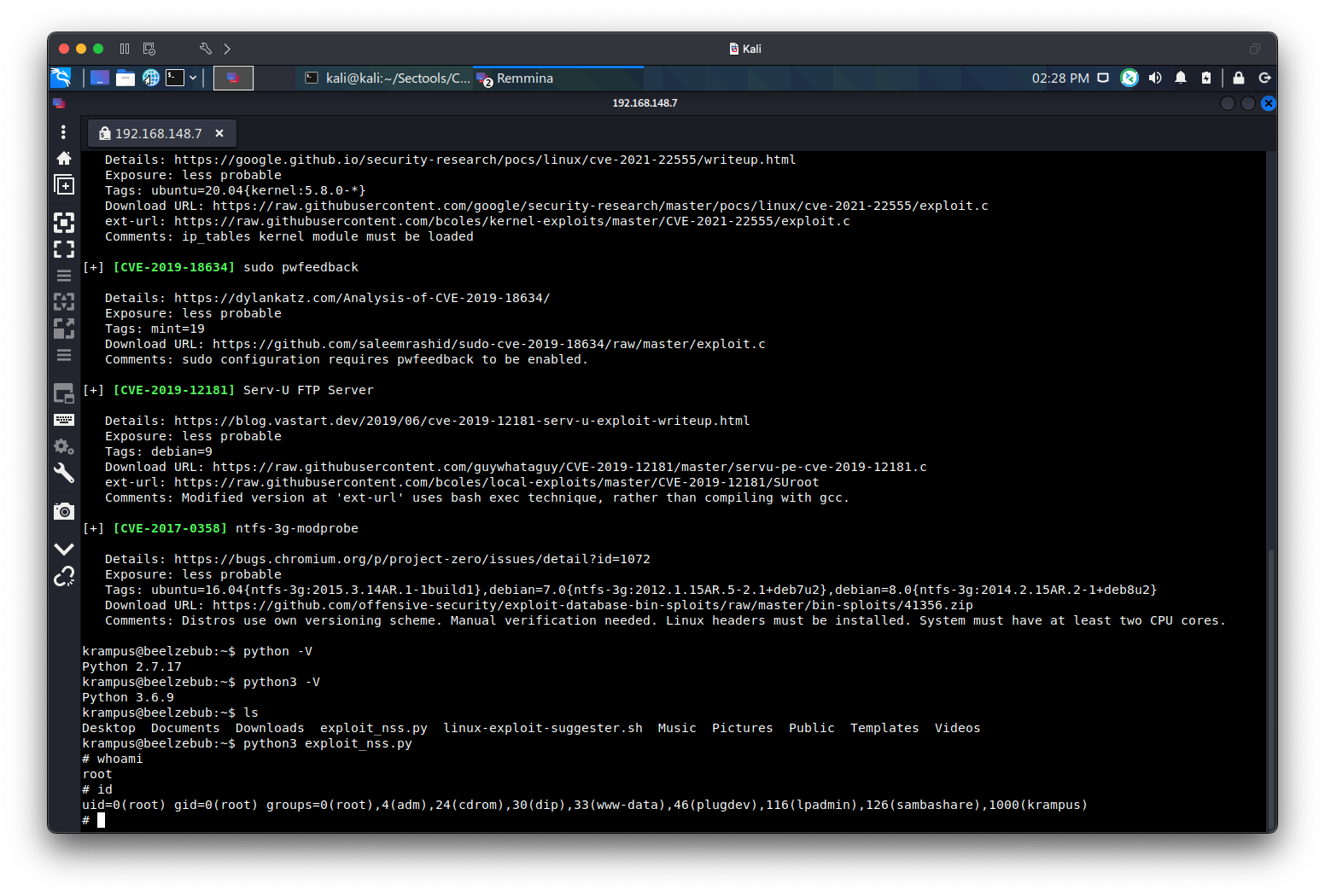Click the bugs.chromium.org project-zero URL

[412, 559]
